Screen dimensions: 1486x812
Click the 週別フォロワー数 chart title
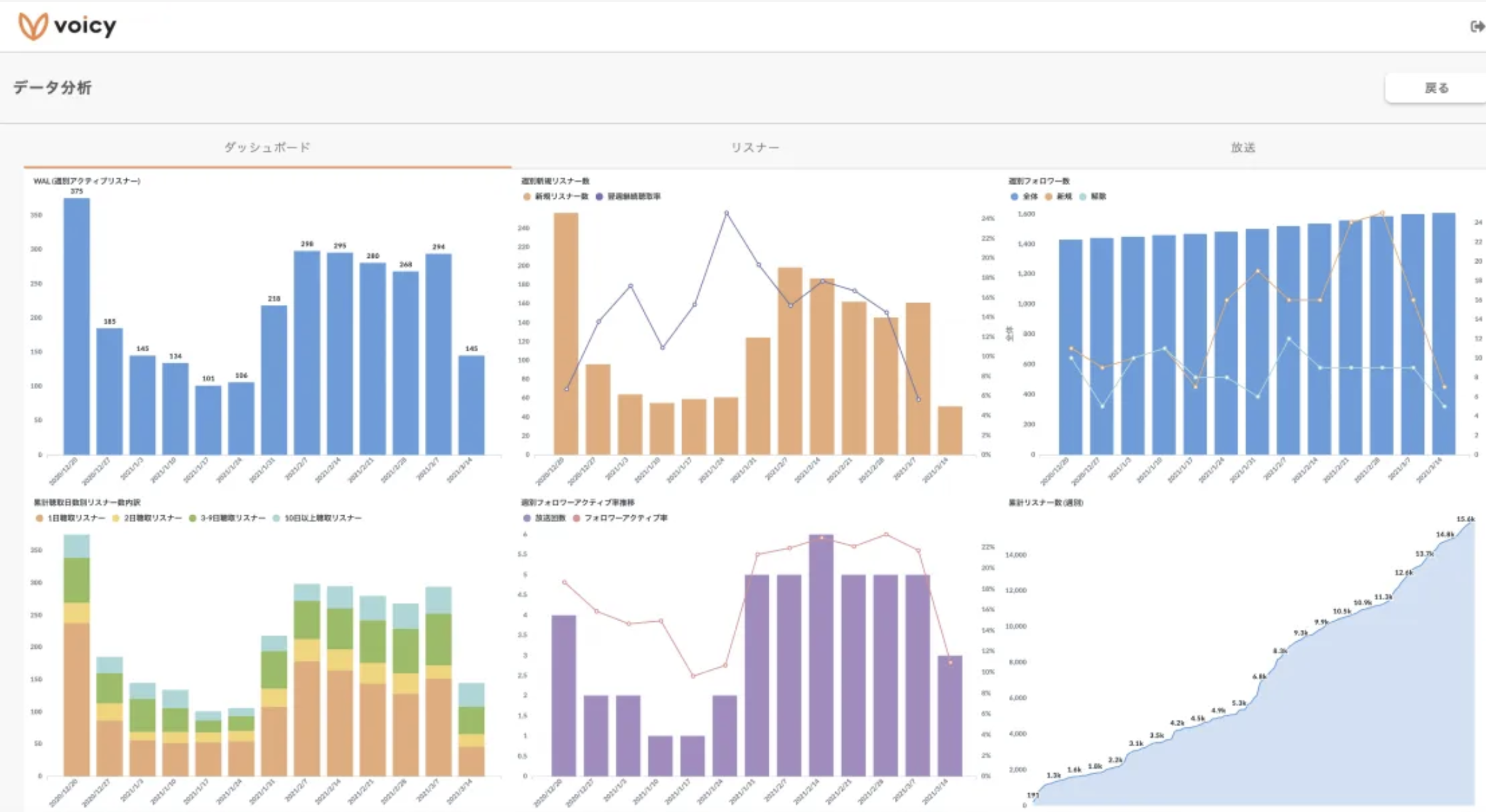coord(1039,181)
